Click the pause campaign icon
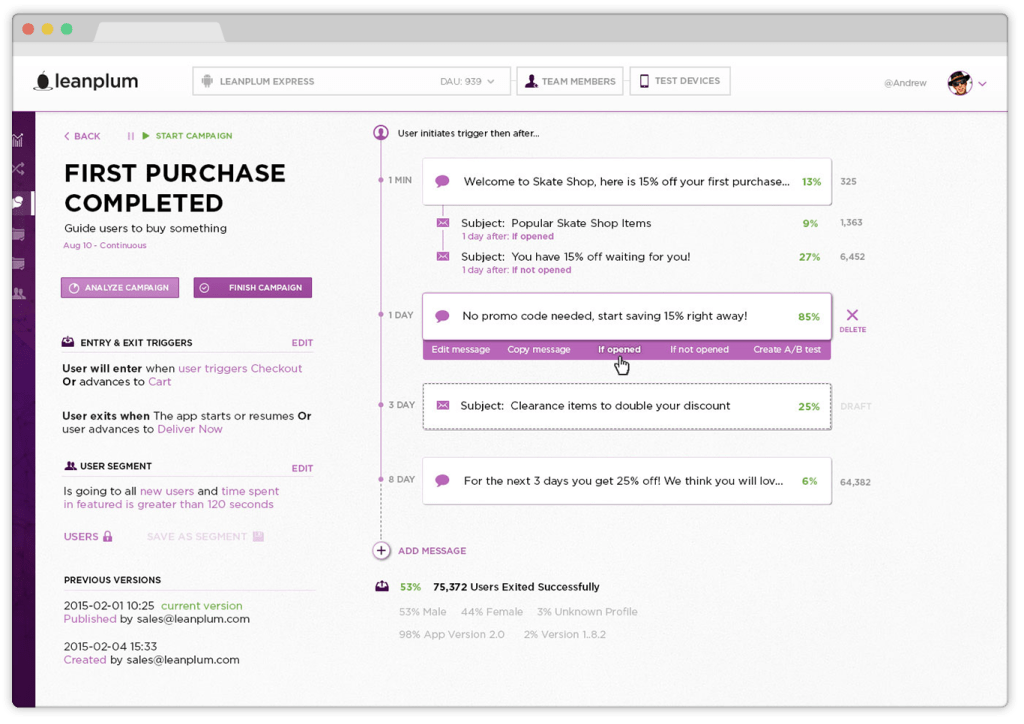Viewport: 1024px width, 724px height. 130,136
